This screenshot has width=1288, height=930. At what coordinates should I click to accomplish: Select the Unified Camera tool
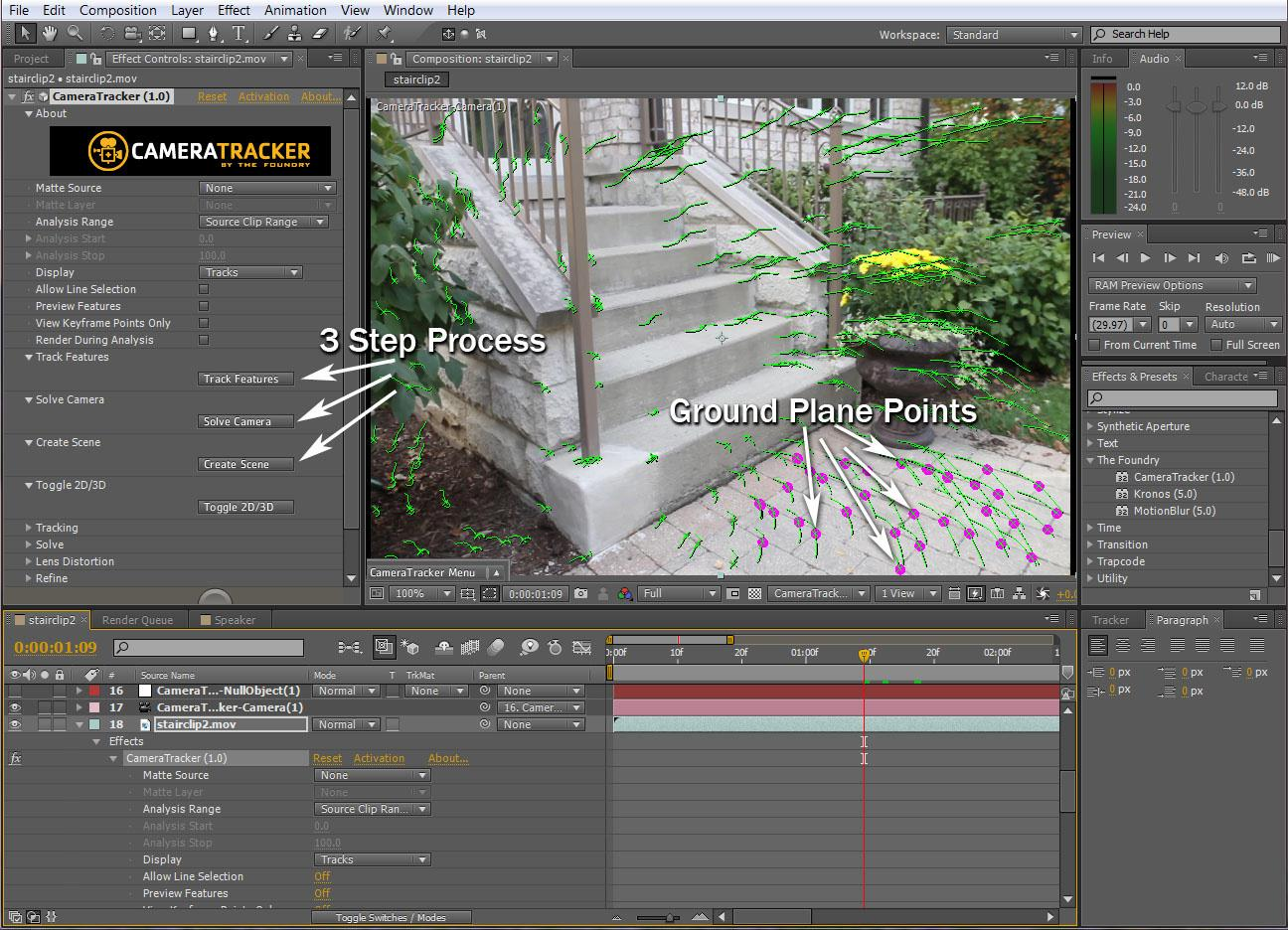132,34
